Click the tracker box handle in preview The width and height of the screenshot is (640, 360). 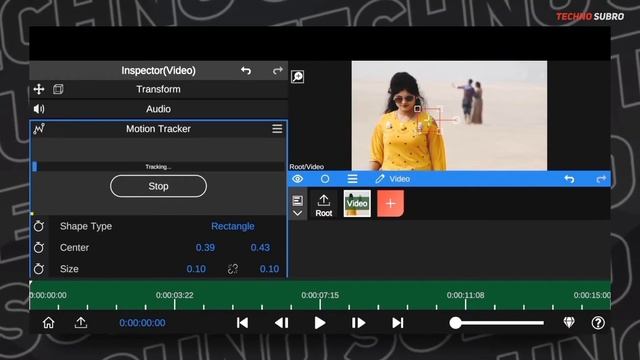point(417,109)
